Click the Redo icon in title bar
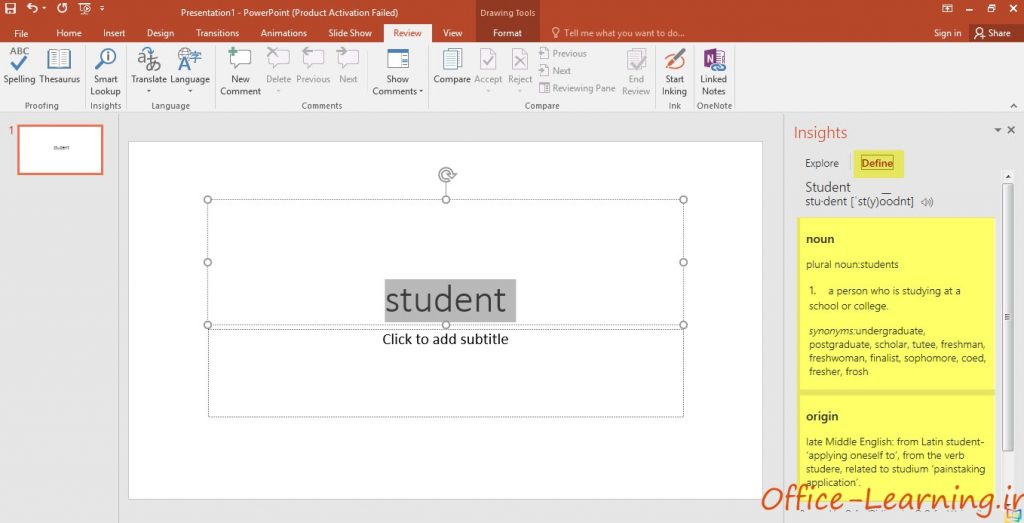The width and height of the screenshot is (1024, 523). pos(62,9)
